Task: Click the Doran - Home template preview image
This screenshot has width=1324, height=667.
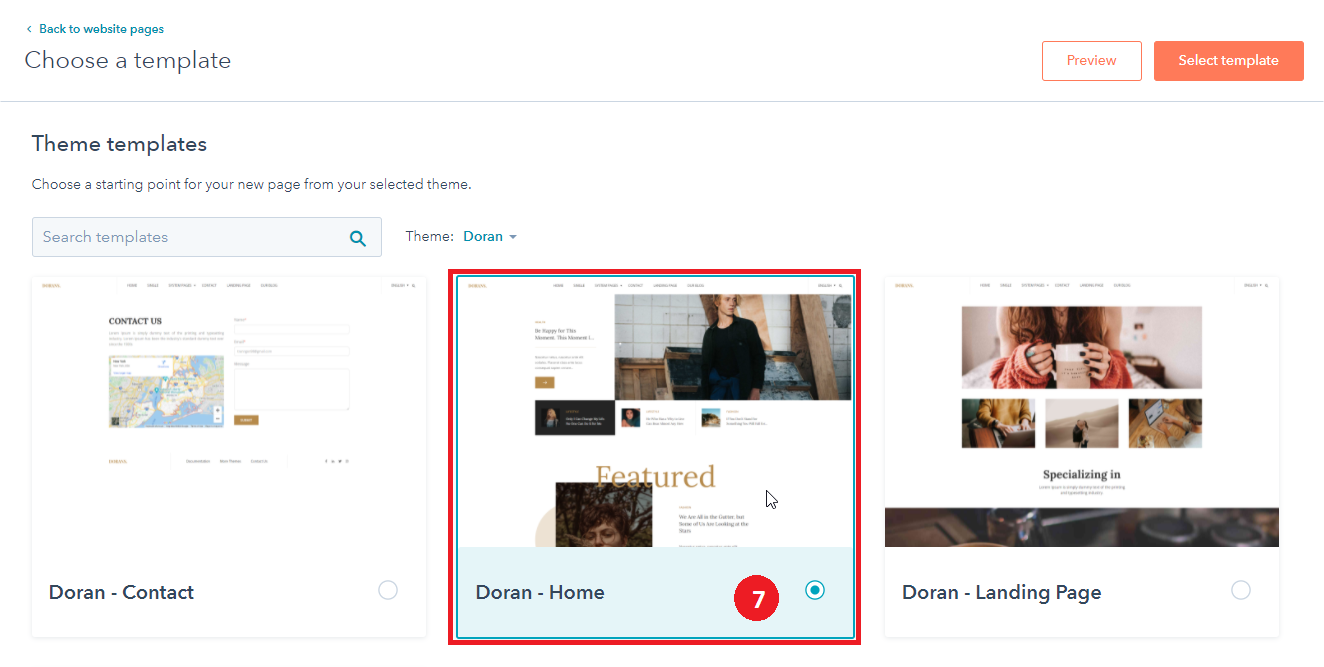Action: (655, 411)
